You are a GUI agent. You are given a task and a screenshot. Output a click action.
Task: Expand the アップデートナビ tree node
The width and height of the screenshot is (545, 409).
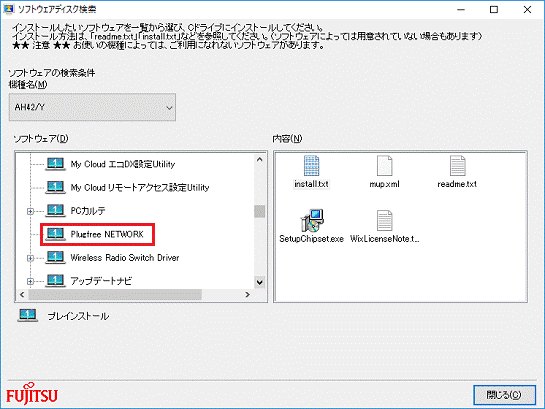coord(31,281)
